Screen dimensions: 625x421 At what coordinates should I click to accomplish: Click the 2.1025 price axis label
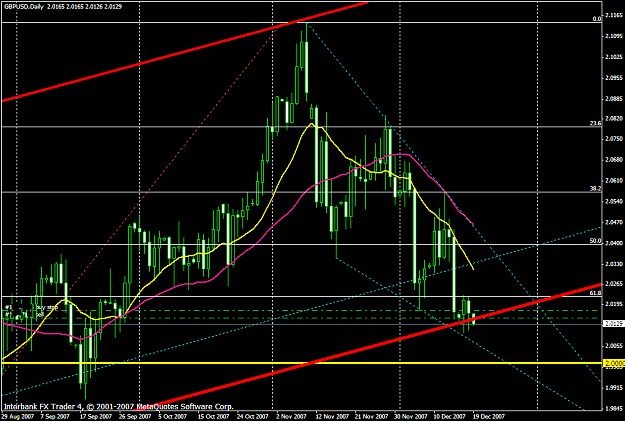(x=614, y=57)
